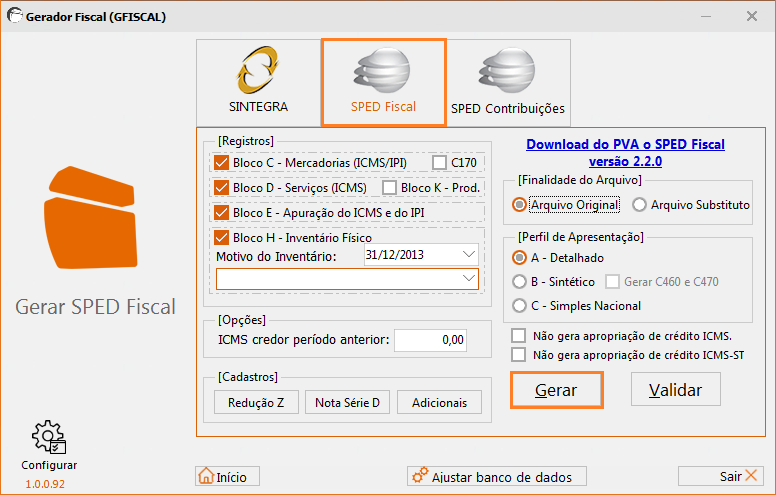Select the SPED Fiscal tab
The image size is (776, 495).
pos(384,83)
